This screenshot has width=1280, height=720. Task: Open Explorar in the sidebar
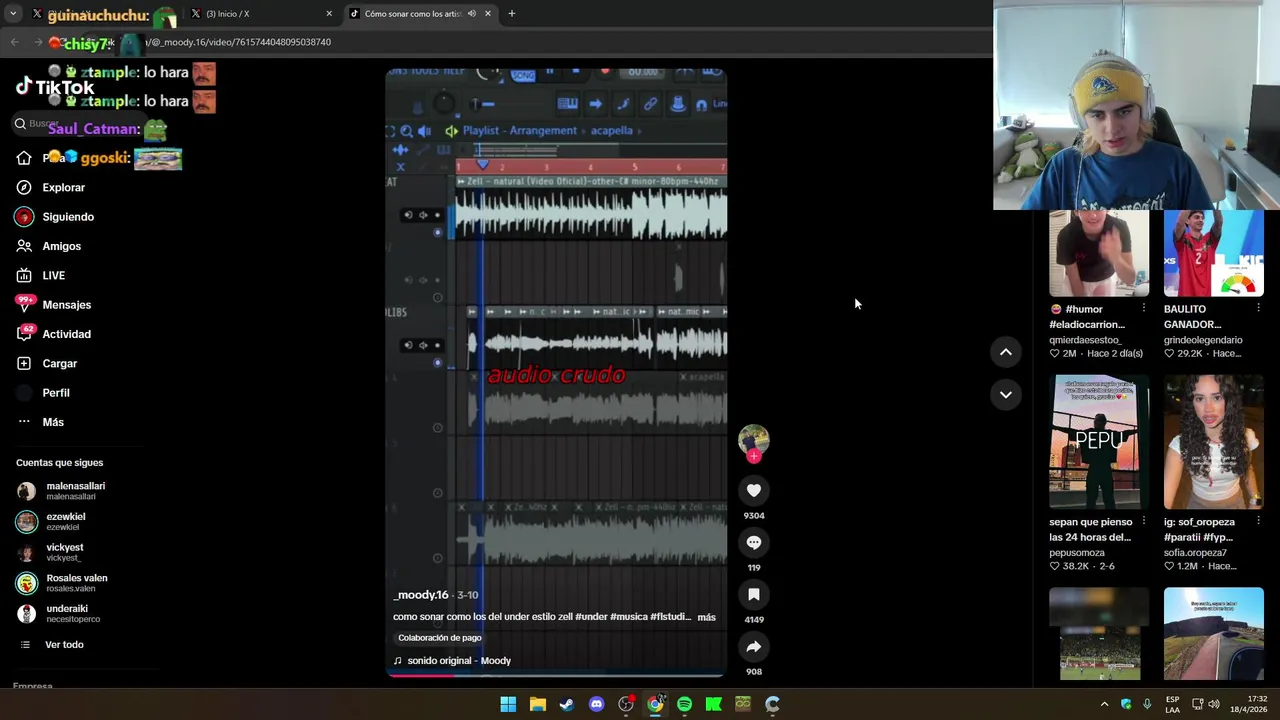click(63, 188)
